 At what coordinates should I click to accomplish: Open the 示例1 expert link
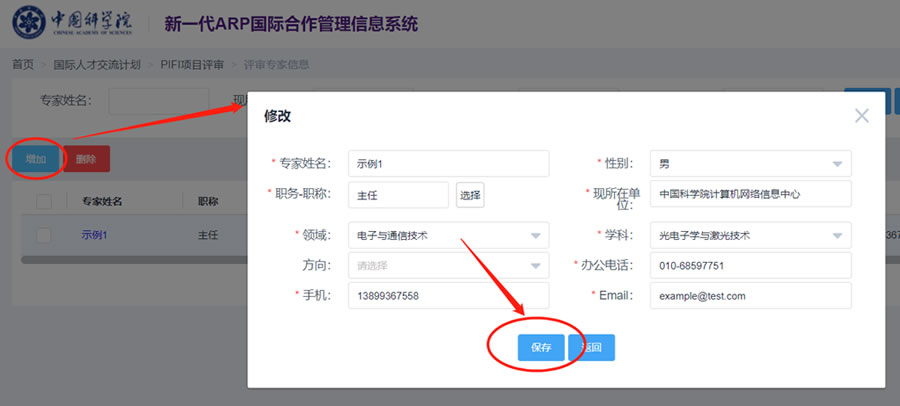(94, 236)
